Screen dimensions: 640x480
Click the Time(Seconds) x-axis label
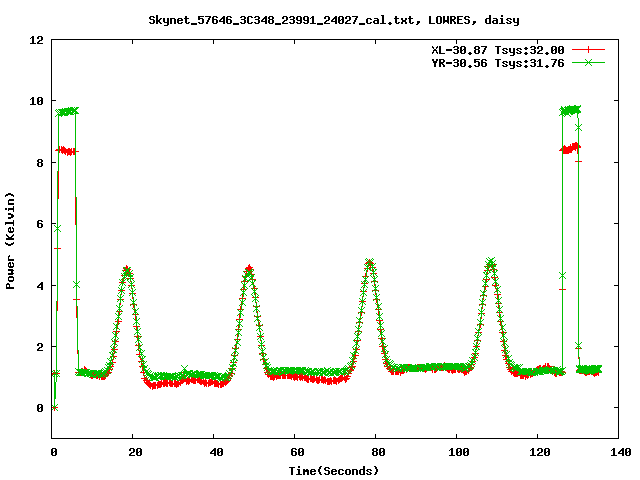click(333, 471)
